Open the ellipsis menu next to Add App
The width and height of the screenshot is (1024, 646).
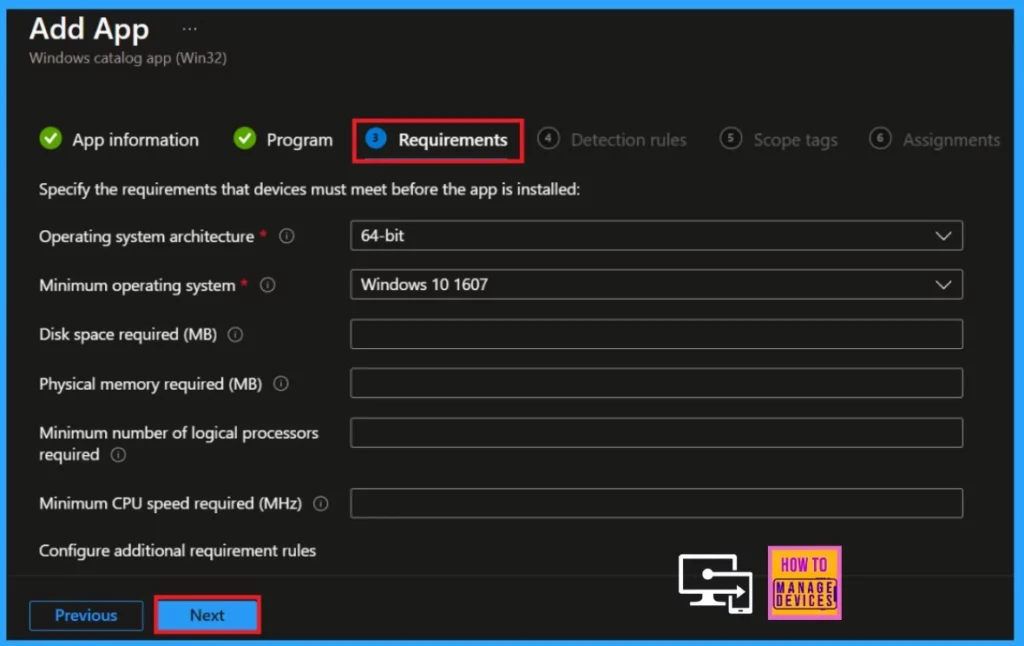189,29
